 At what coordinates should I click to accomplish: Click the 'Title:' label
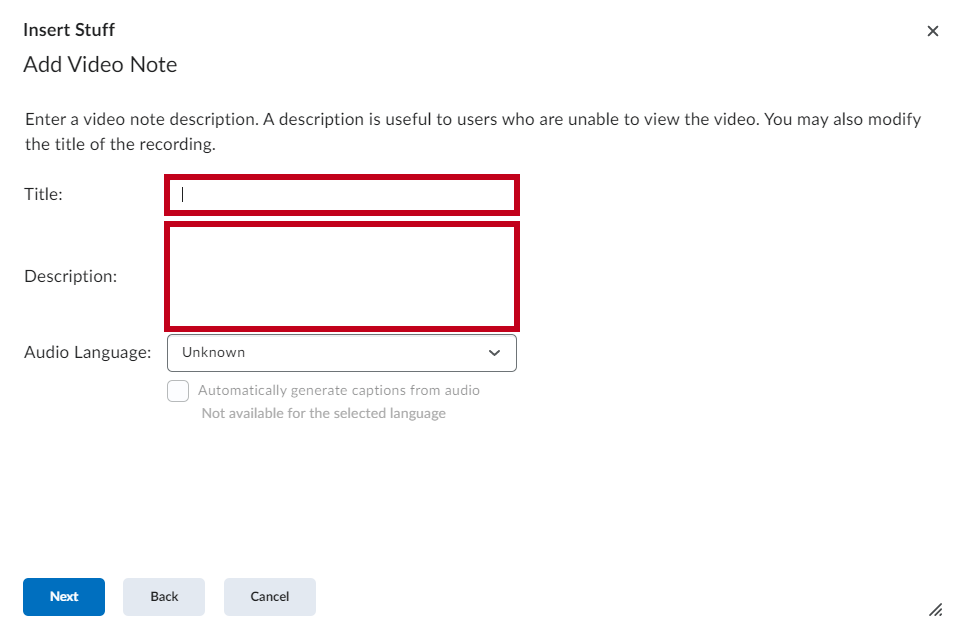coord(43,194)
